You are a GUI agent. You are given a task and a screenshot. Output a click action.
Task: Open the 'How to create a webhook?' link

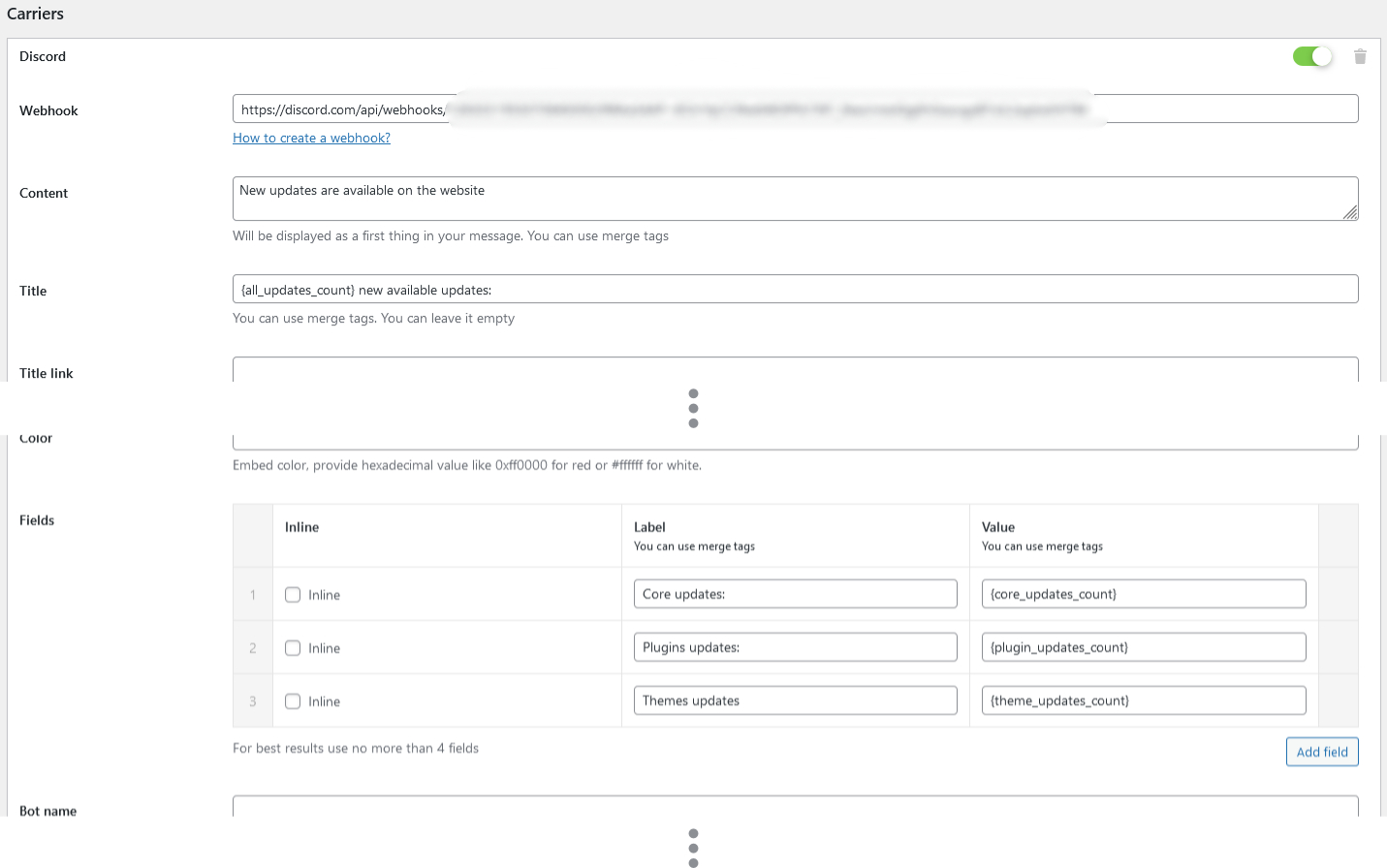tap(311, 138)
